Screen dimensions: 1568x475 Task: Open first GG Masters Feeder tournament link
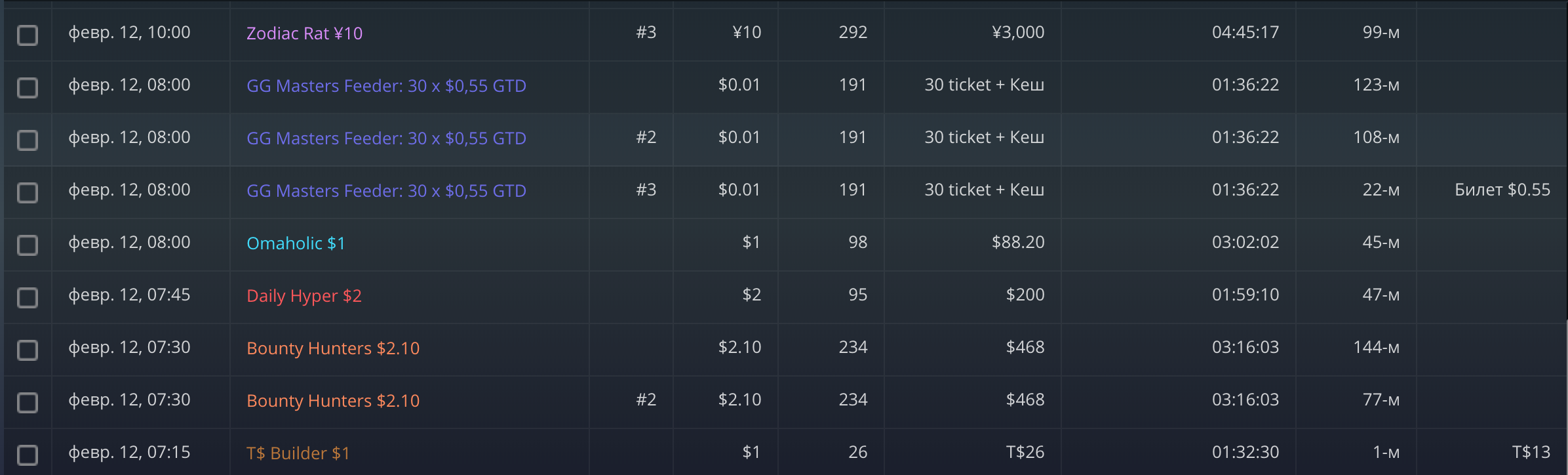pyautogui.click(x=386, y=86)
